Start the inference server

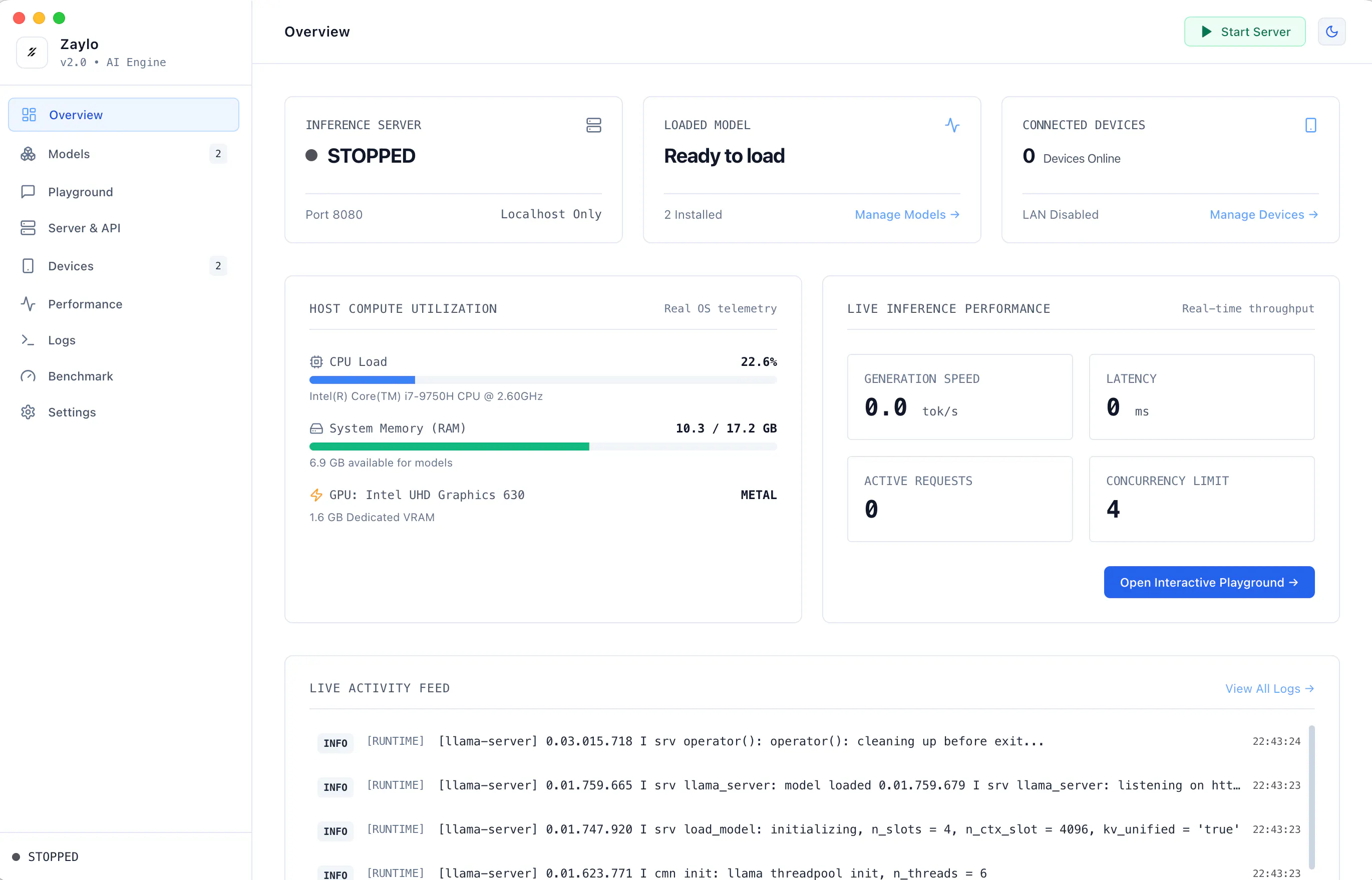[x=1245, y=32]
